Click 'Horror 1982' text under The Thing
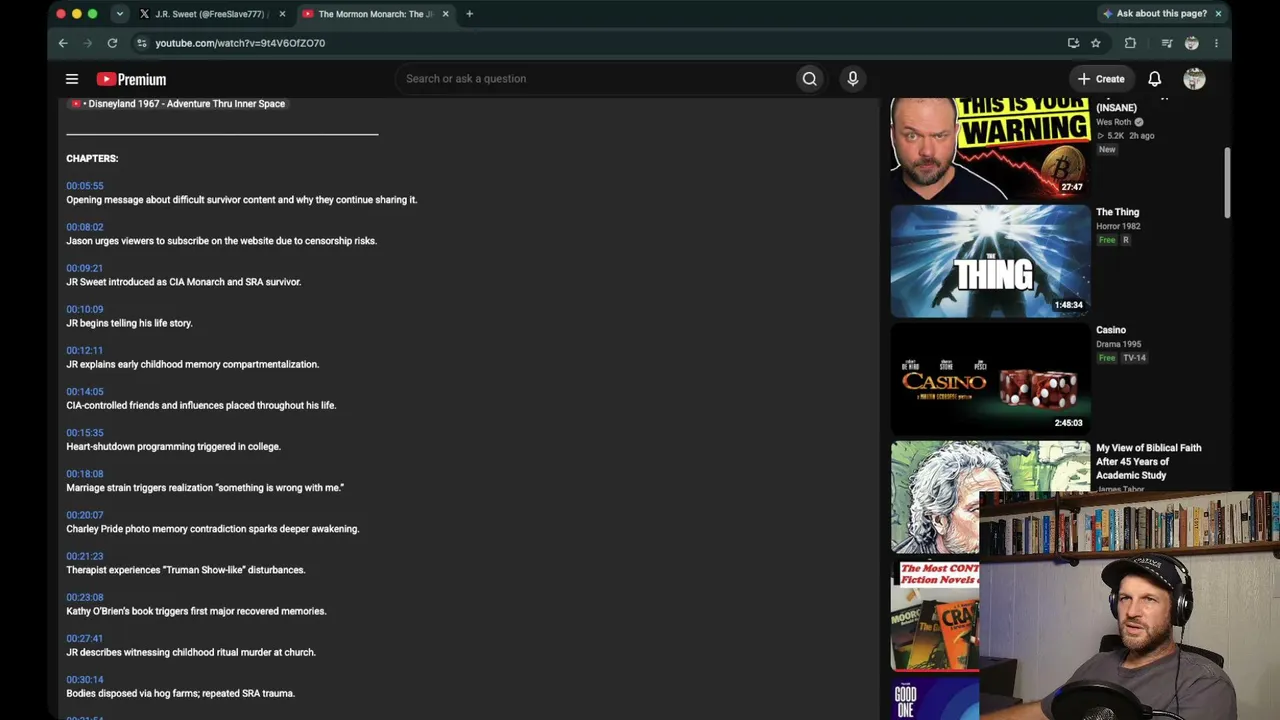The image size is (1280, 720). pos(1118,226)
